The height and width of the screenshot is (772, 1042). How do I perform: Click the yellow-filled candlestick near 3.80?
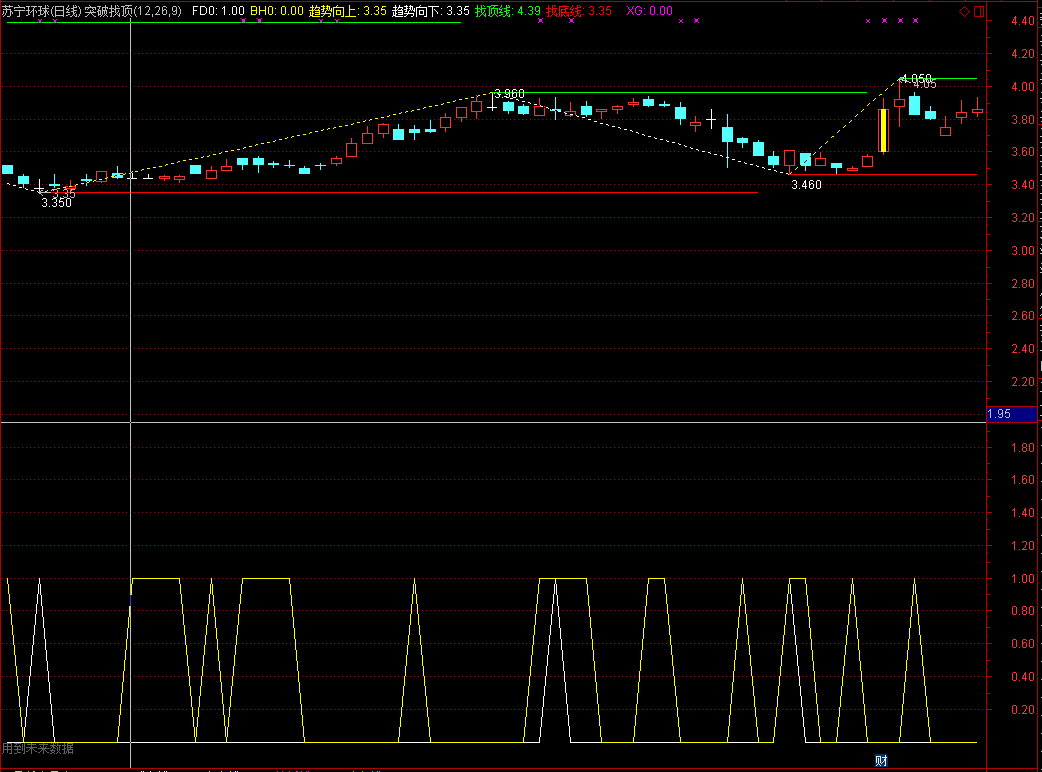click(x=883, y=130)
